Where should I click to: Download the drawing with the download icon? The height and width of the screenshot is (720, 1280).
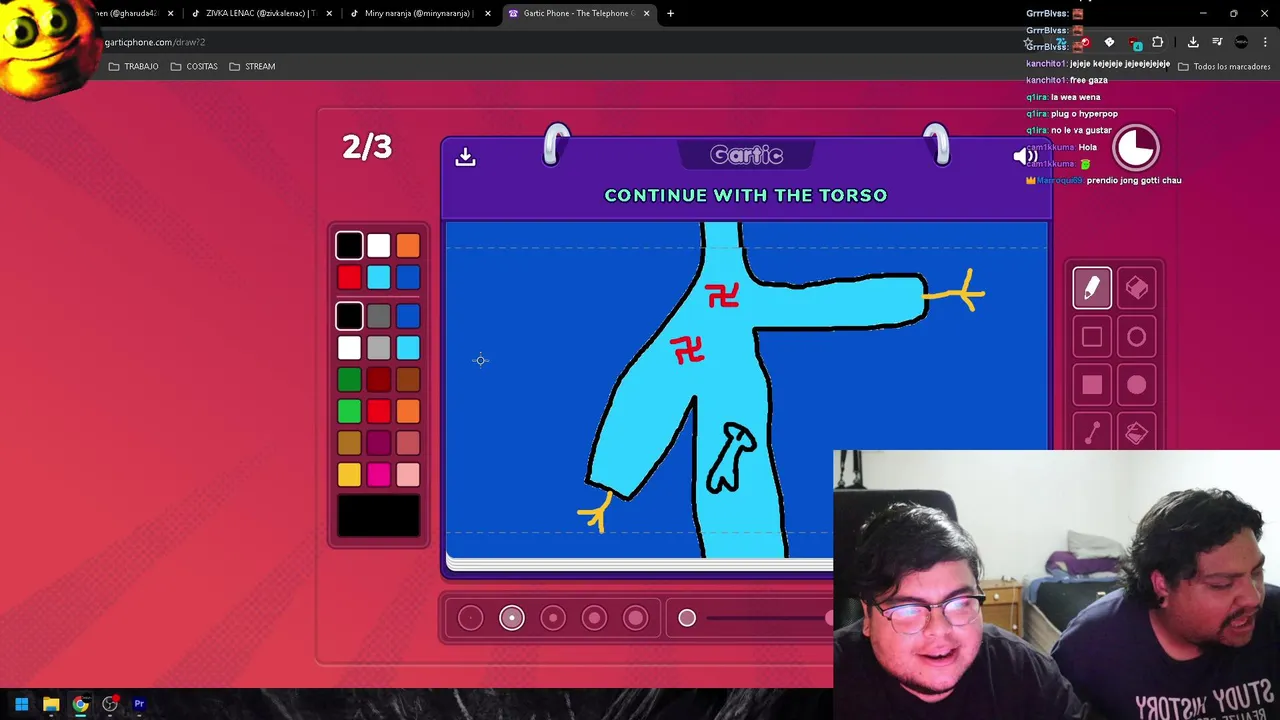(465, 157)
